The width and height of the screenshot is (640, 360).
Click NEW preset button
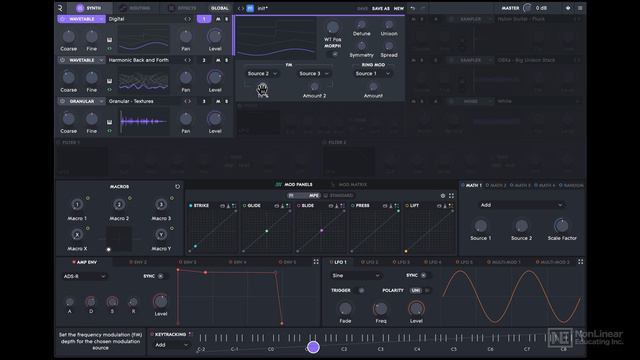tap(399, 8)
